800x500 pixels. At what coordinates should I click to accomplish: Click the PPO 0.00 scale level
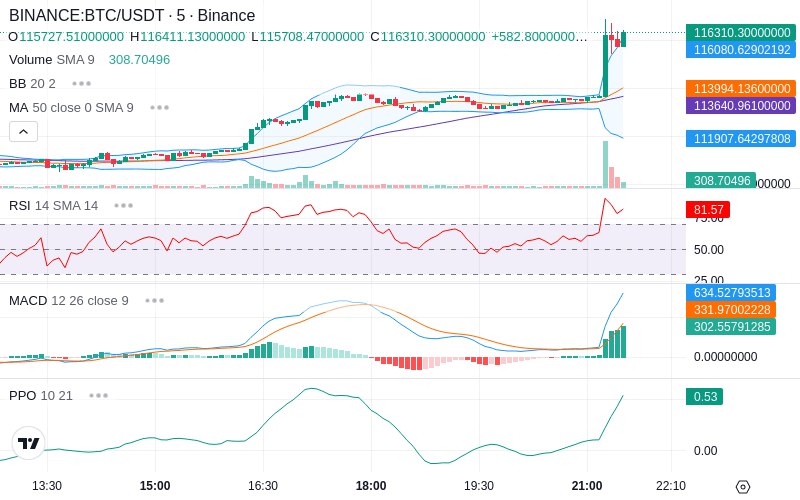[x=705, y=451]
